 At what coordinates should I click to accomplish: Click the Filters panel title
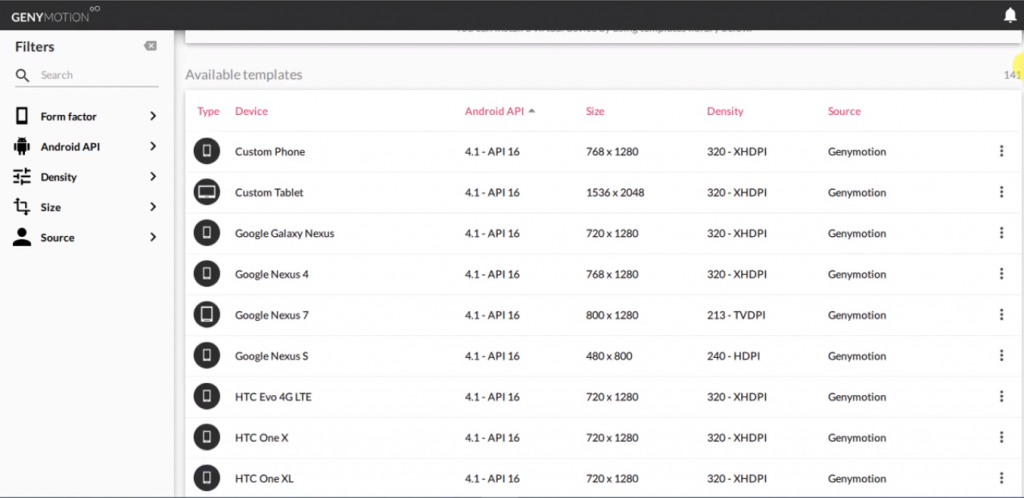(35, 46)
